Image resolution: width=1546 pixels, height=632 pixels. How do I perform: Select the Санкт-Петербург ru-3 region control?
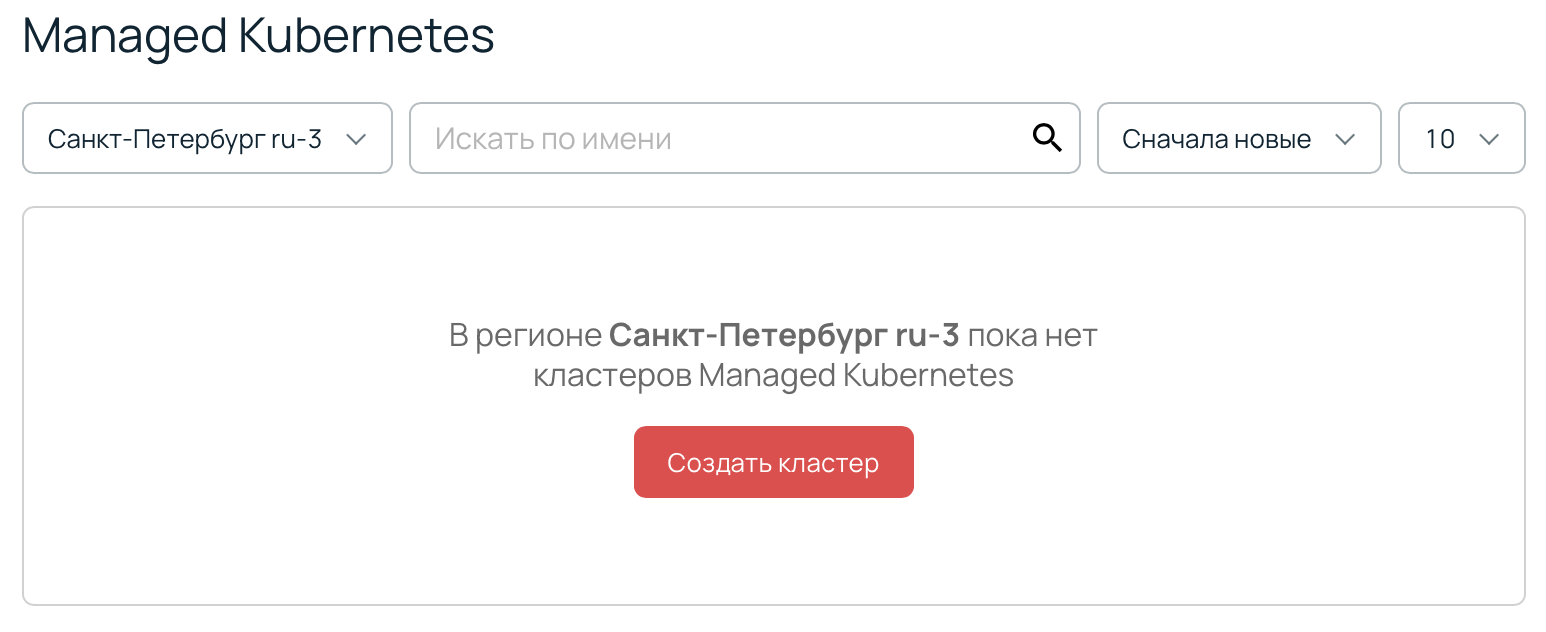[207, 139]
